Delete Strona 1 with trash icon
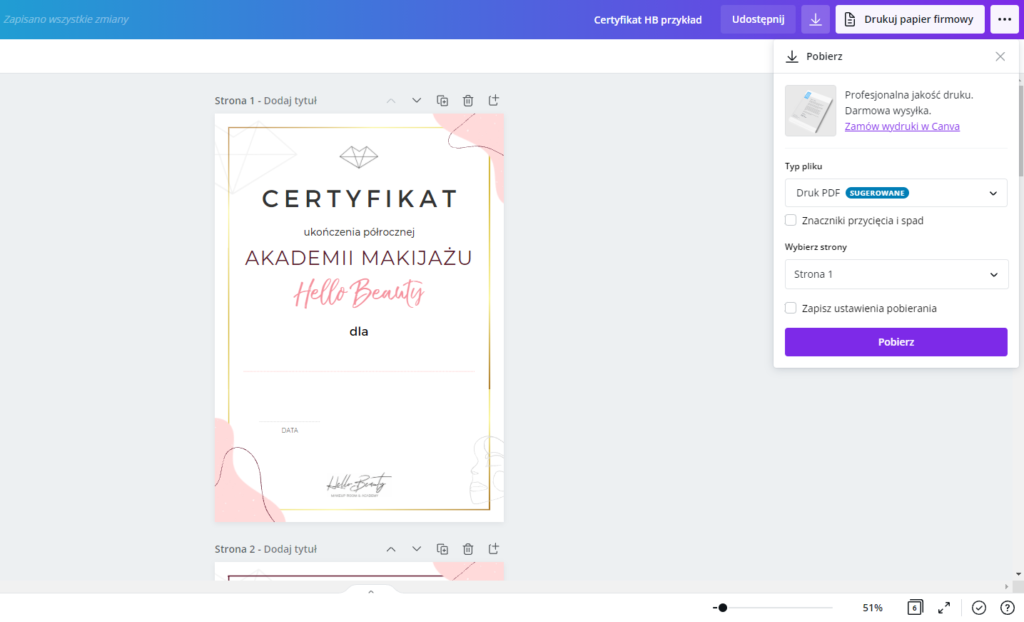 click(x=468, y=101)
